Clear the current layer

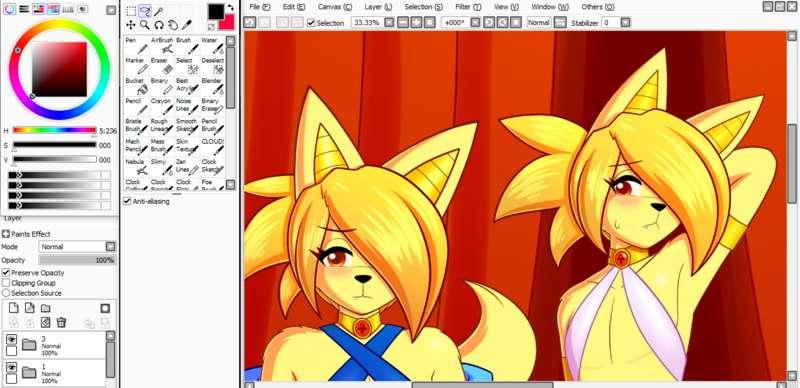(45, 322)
